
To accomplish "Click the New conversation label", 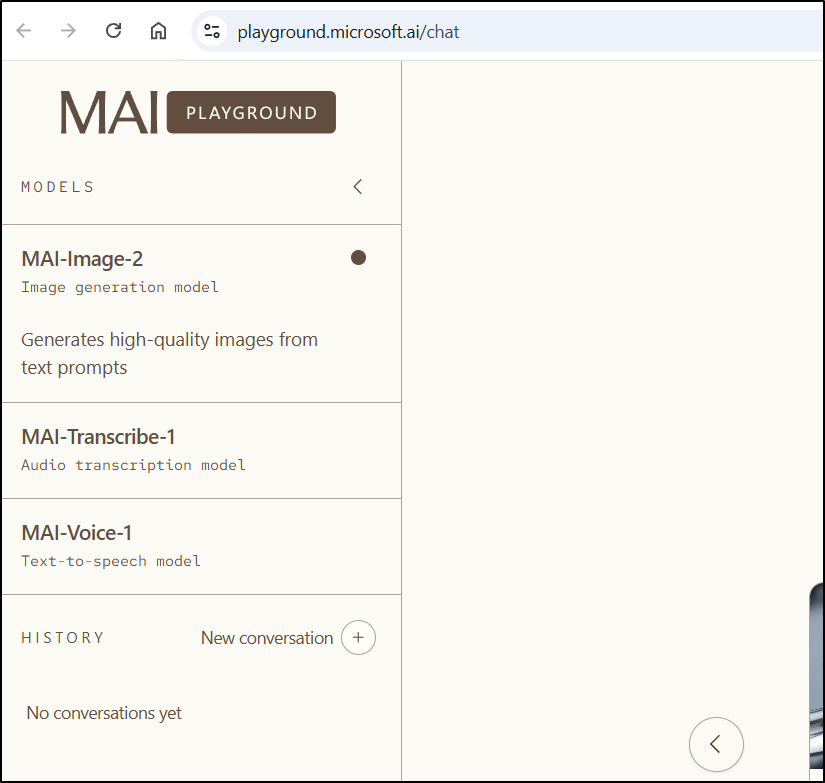I will pos(267,638).
